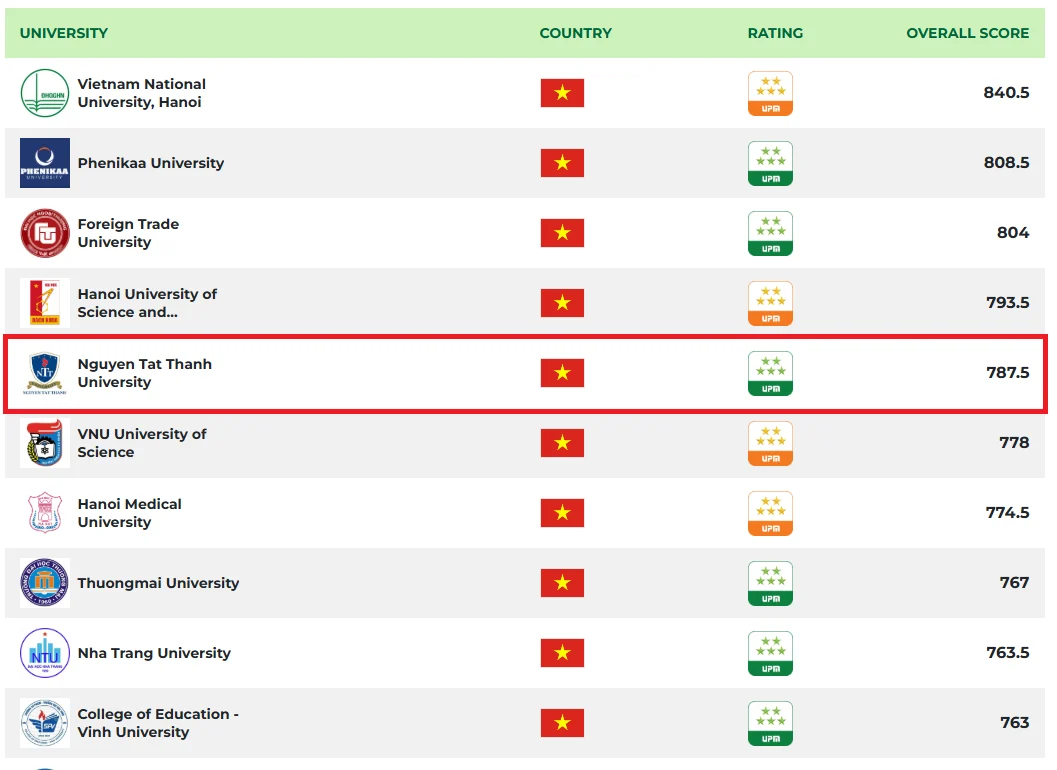Viewport: 1057px width, 770px height.
Task: Click the green UPM badge for Nguyen Tat Thanh University
Action: (x=771, y=373)
